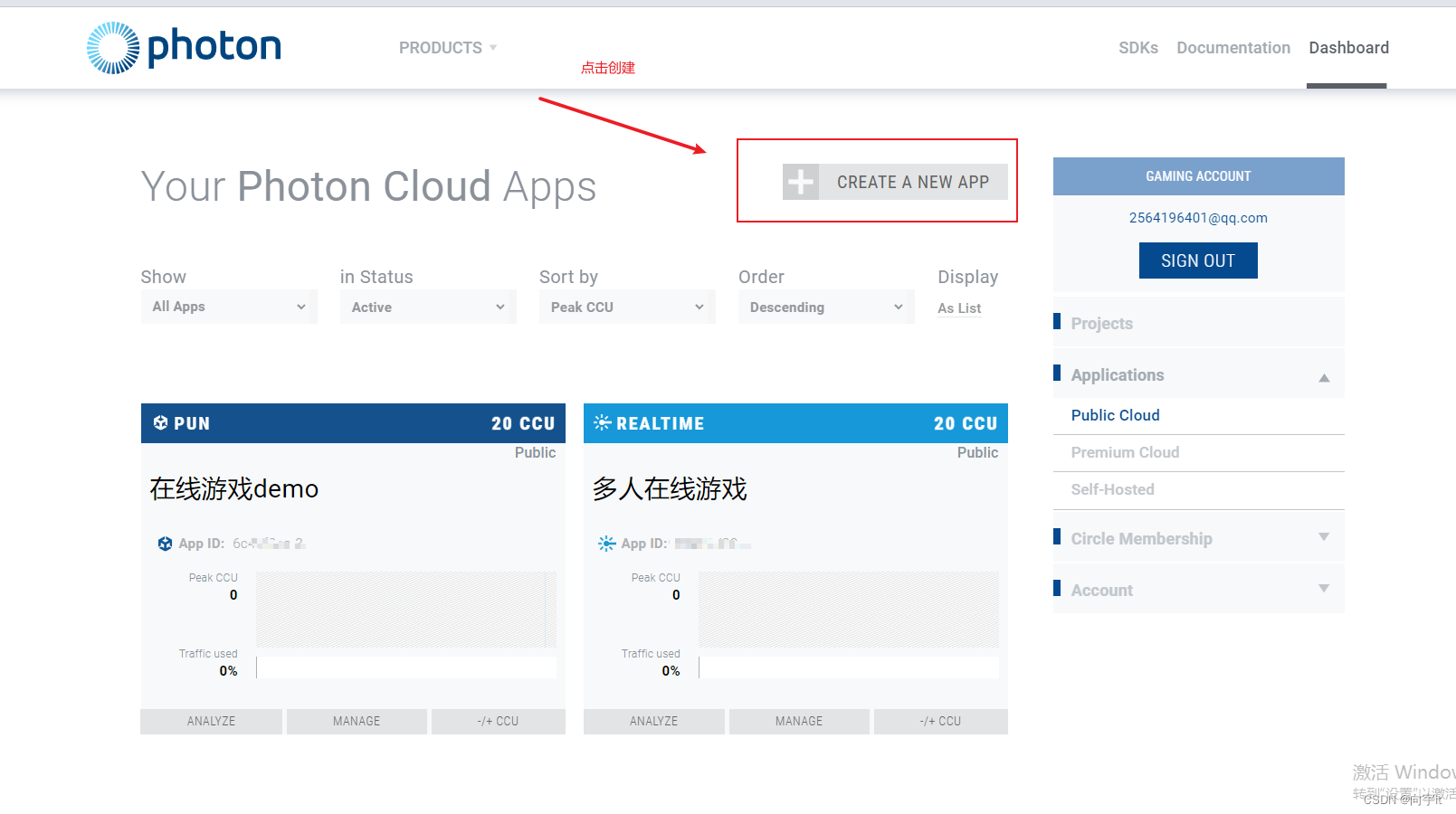The height and width of the screenshot is (814, 1456).
Task: Click the SIGN OUT button
Action: (x=1198, y=260)
